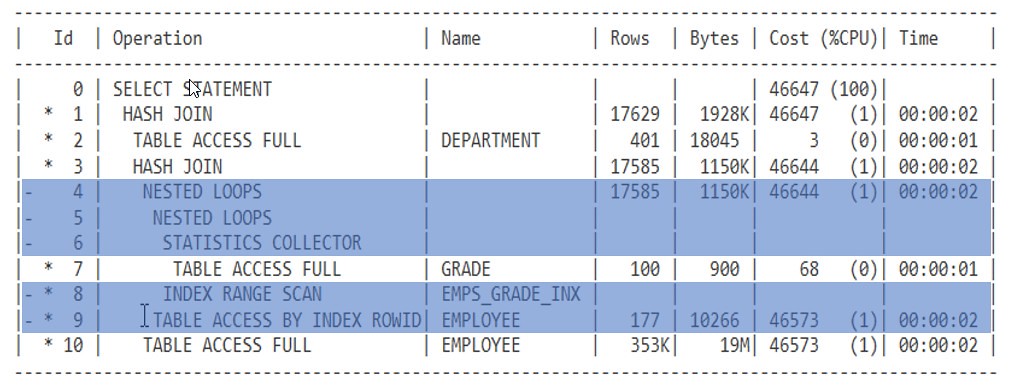Screen dimensions: 1010x385
Task: Select the first HASH JOIN operation
Action: click(167, 115)
